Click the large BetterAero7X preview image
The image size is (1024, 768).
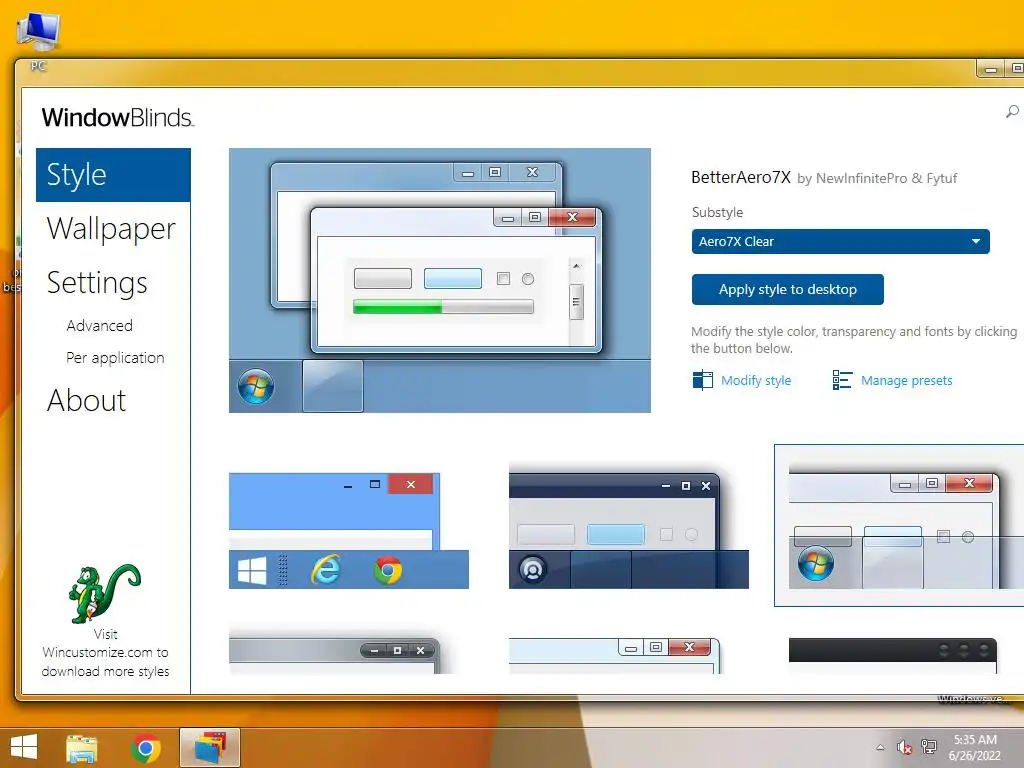point(440,280)
